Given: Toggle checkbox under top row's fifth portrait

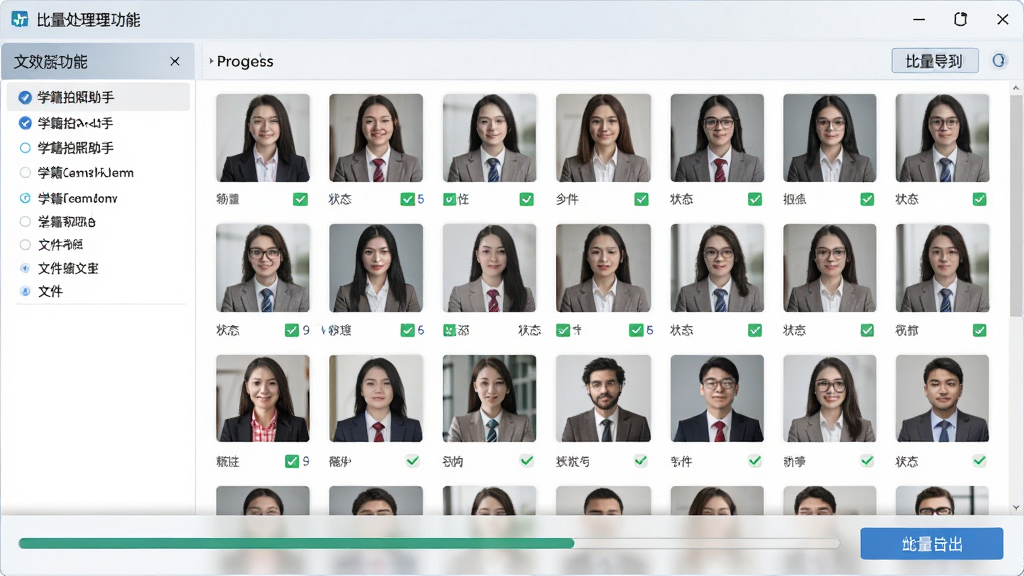Looking at the screenshot, I should (755, 199).
